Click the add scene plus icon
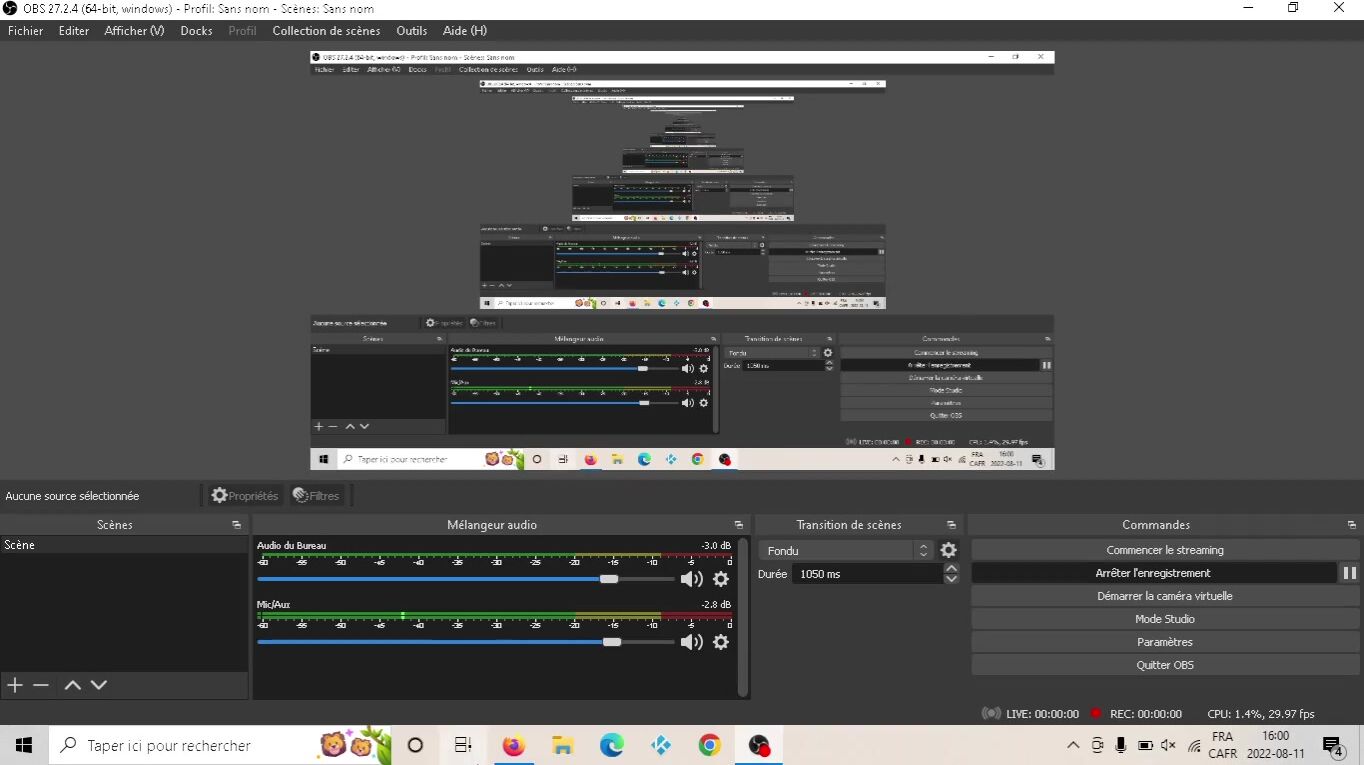This screenshot has height=765, width=1364. pyautogui.click(x=15, y=685)
